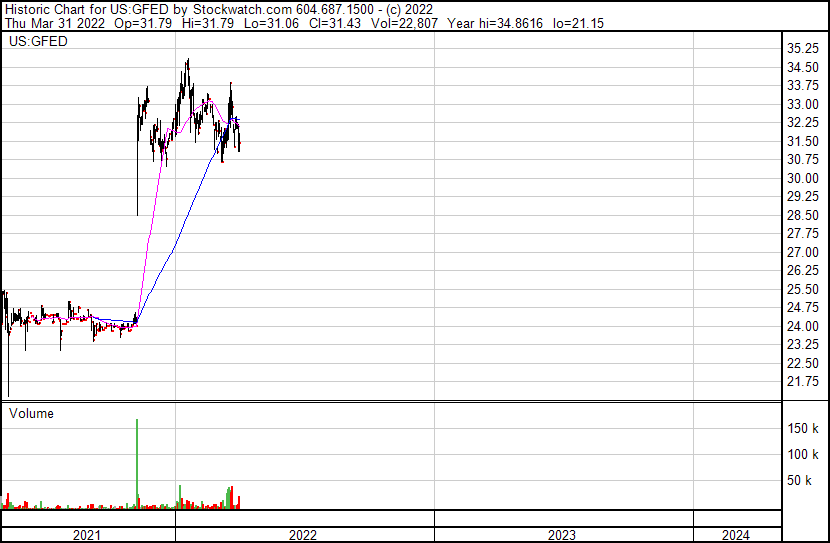830x543 pixels.
Task: Click the Vol=22,807 value in header
Action: 381,23
